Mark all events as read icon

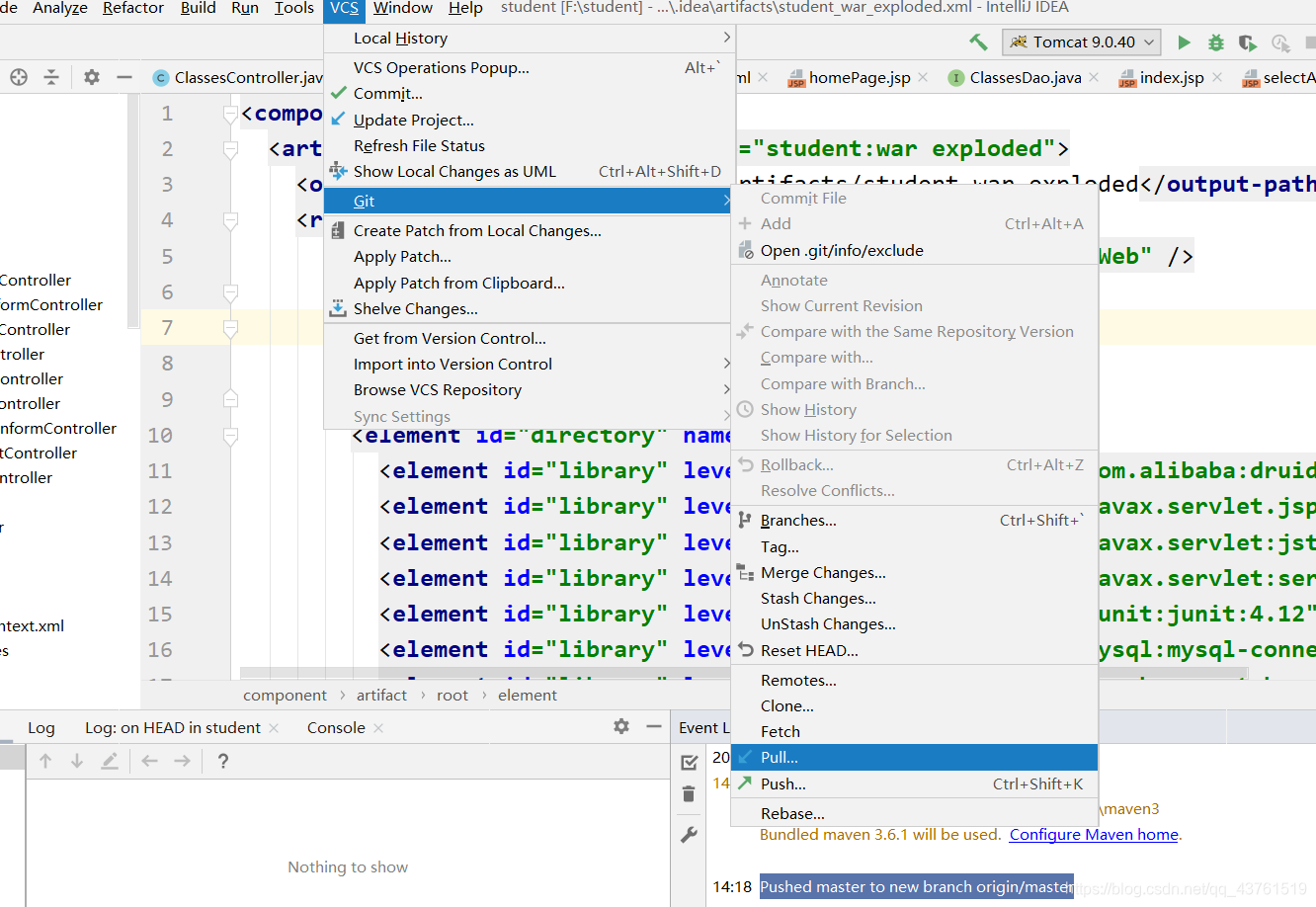(690, 762)
